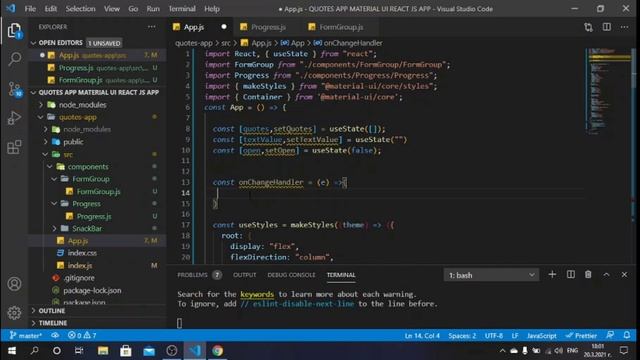The image size is (640, 360).
Task: Close the terminal panel
Action: pos(624,275)
